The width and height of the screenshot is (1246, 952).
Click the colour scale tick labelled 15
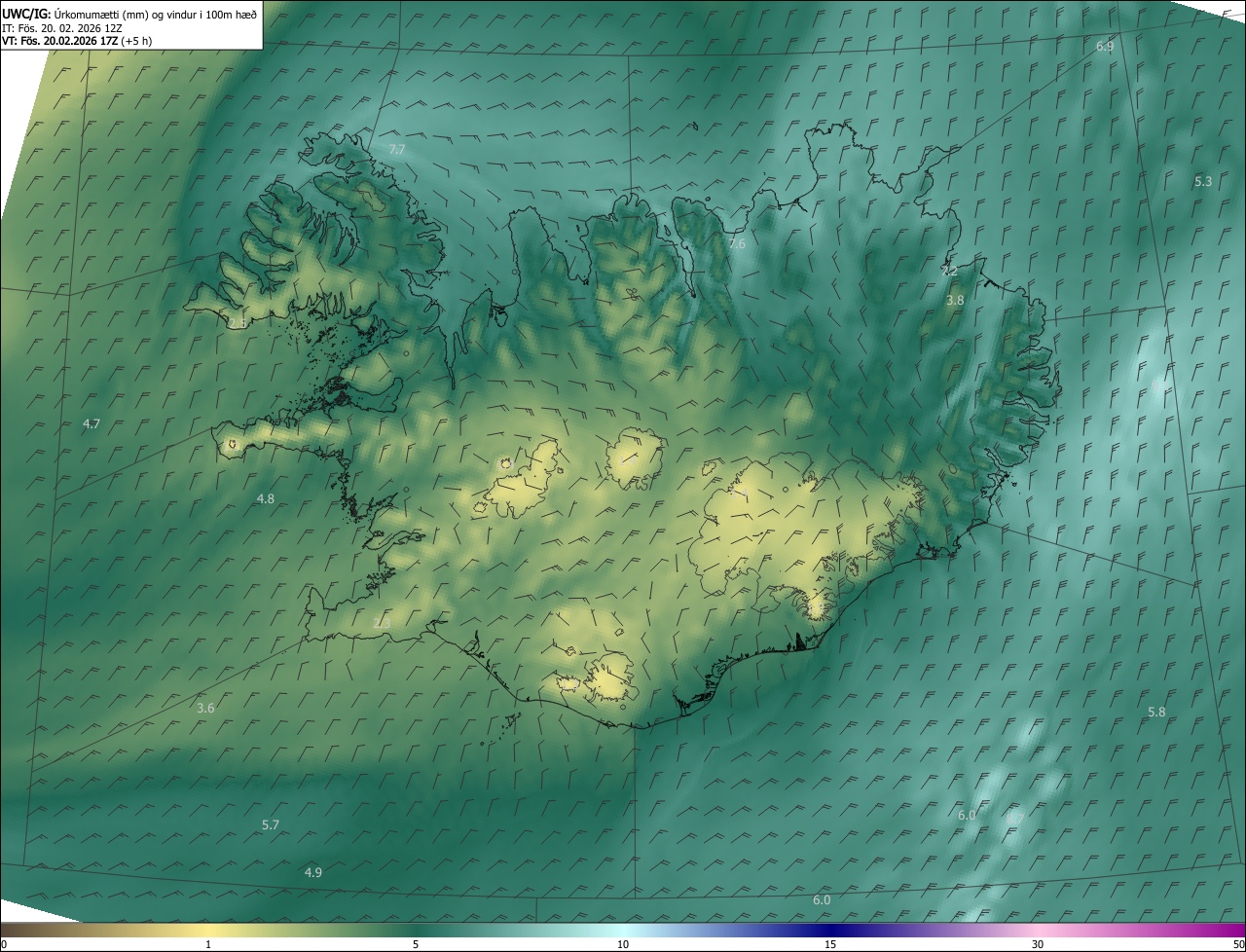pyautogui.click(x=830, y=944)
